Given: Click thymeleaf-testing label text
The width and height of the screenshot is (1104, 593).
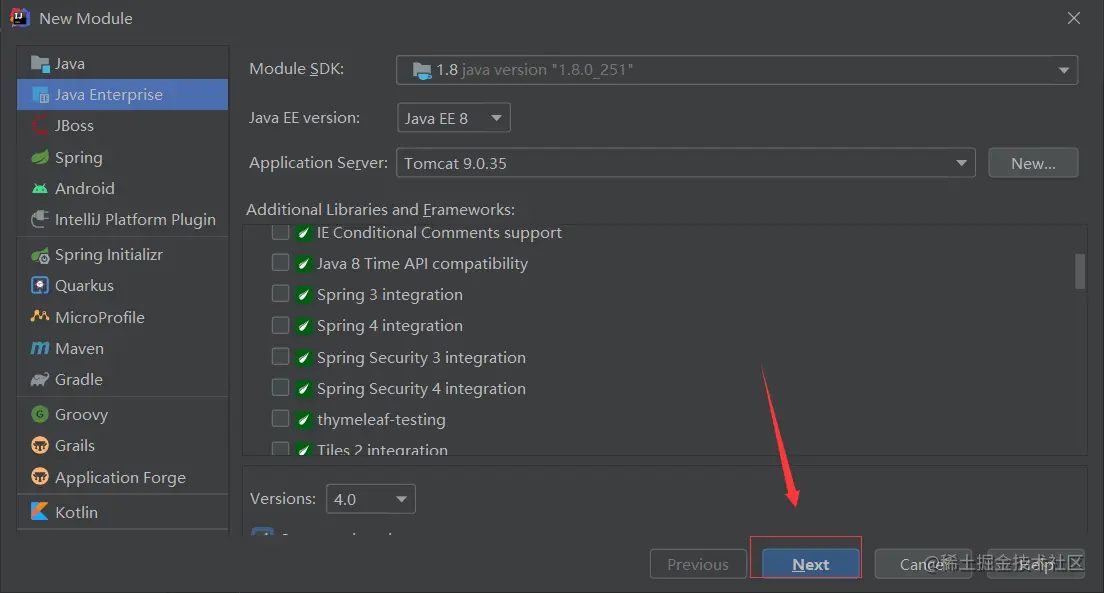Looking at the screenshot, I should coord(381,420).
